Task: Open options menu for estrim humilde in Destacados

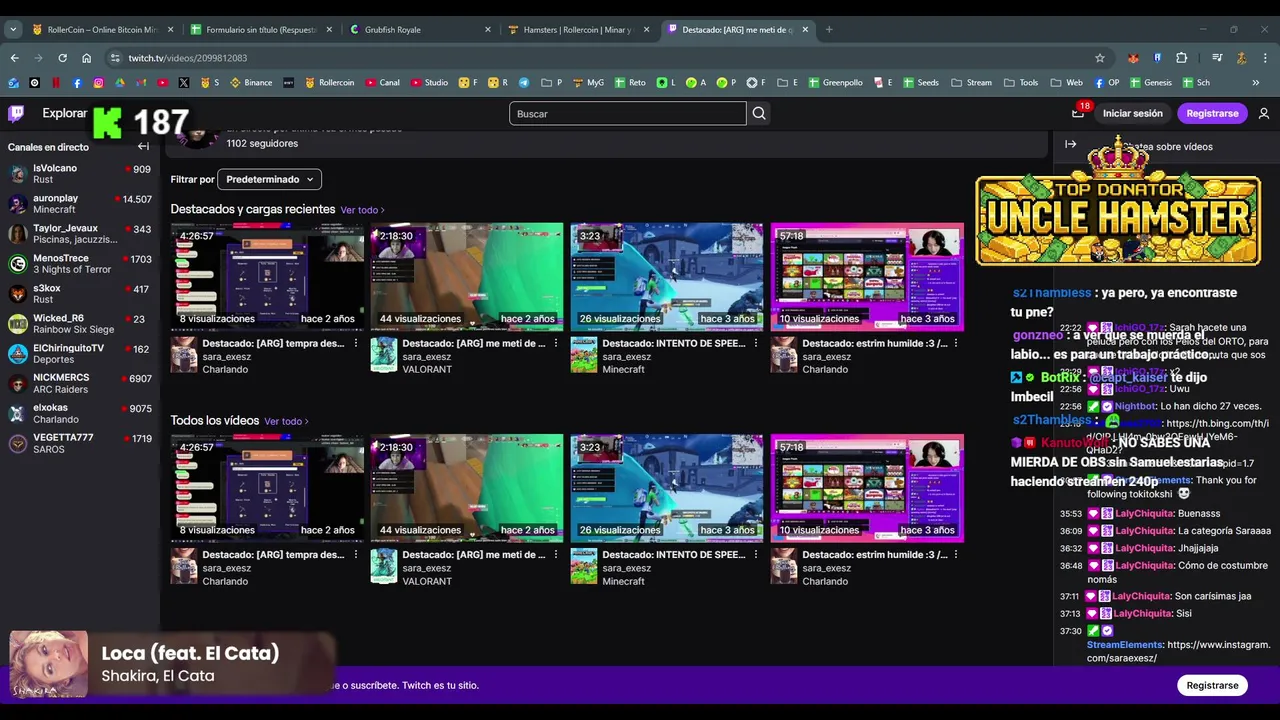Action: 955,343
